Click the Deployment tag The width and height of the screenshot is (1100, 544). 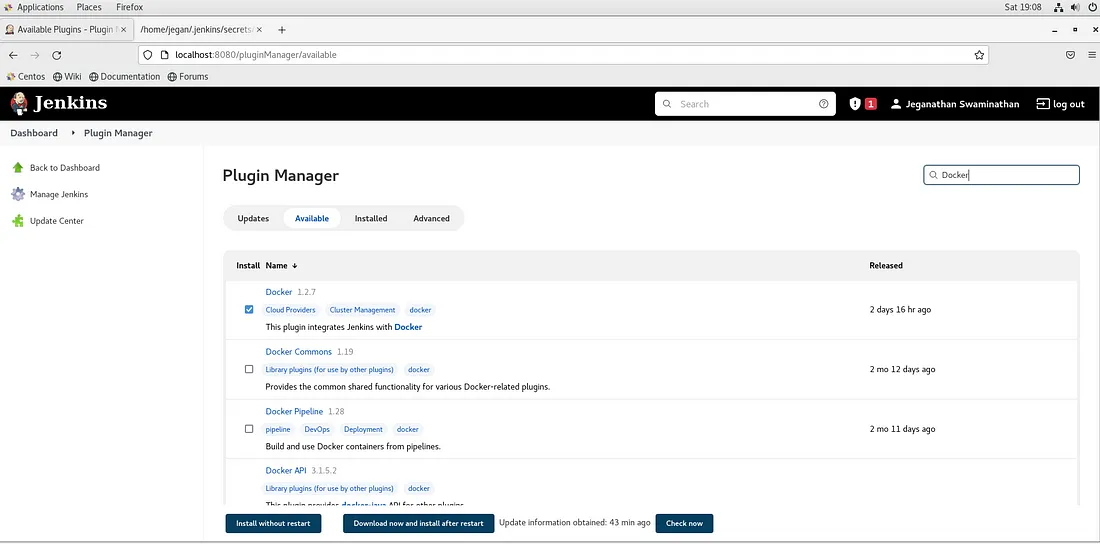point(363,429)
